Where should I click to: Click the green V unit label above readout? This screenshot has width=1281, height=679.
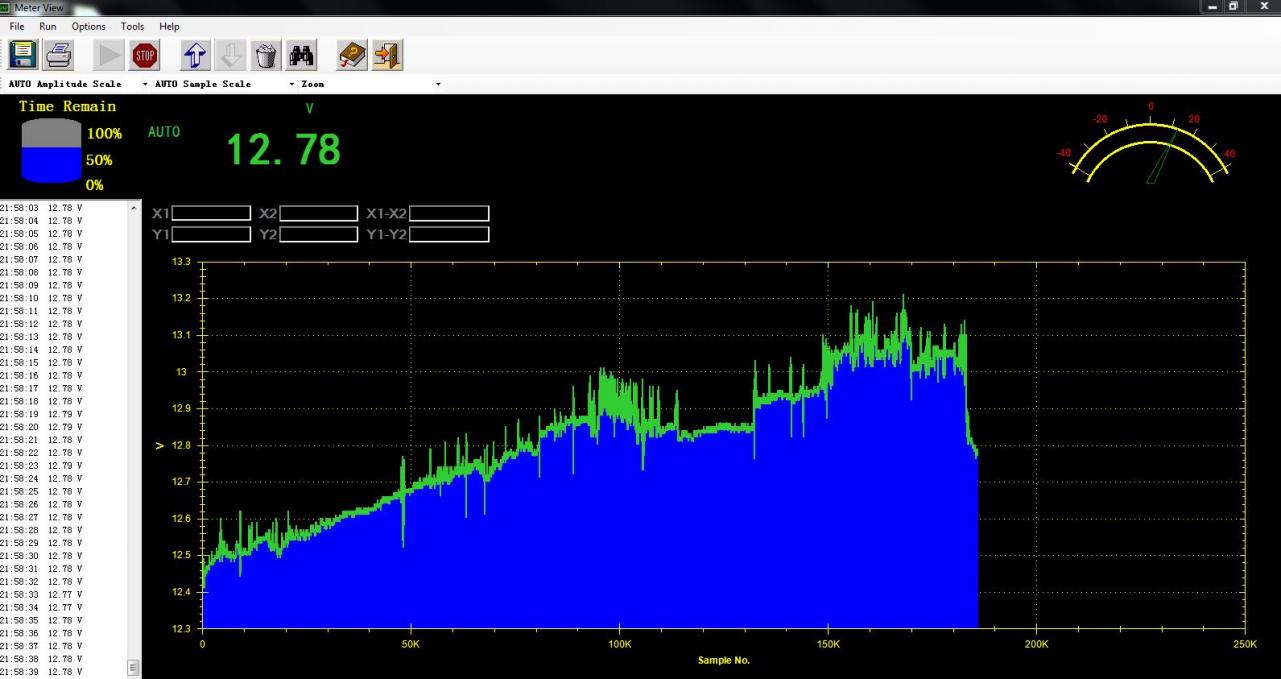point(310,108)
